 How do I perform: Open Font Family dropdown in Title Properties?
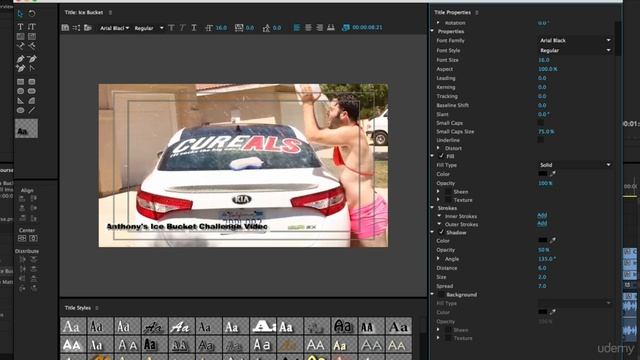[575, 40]
